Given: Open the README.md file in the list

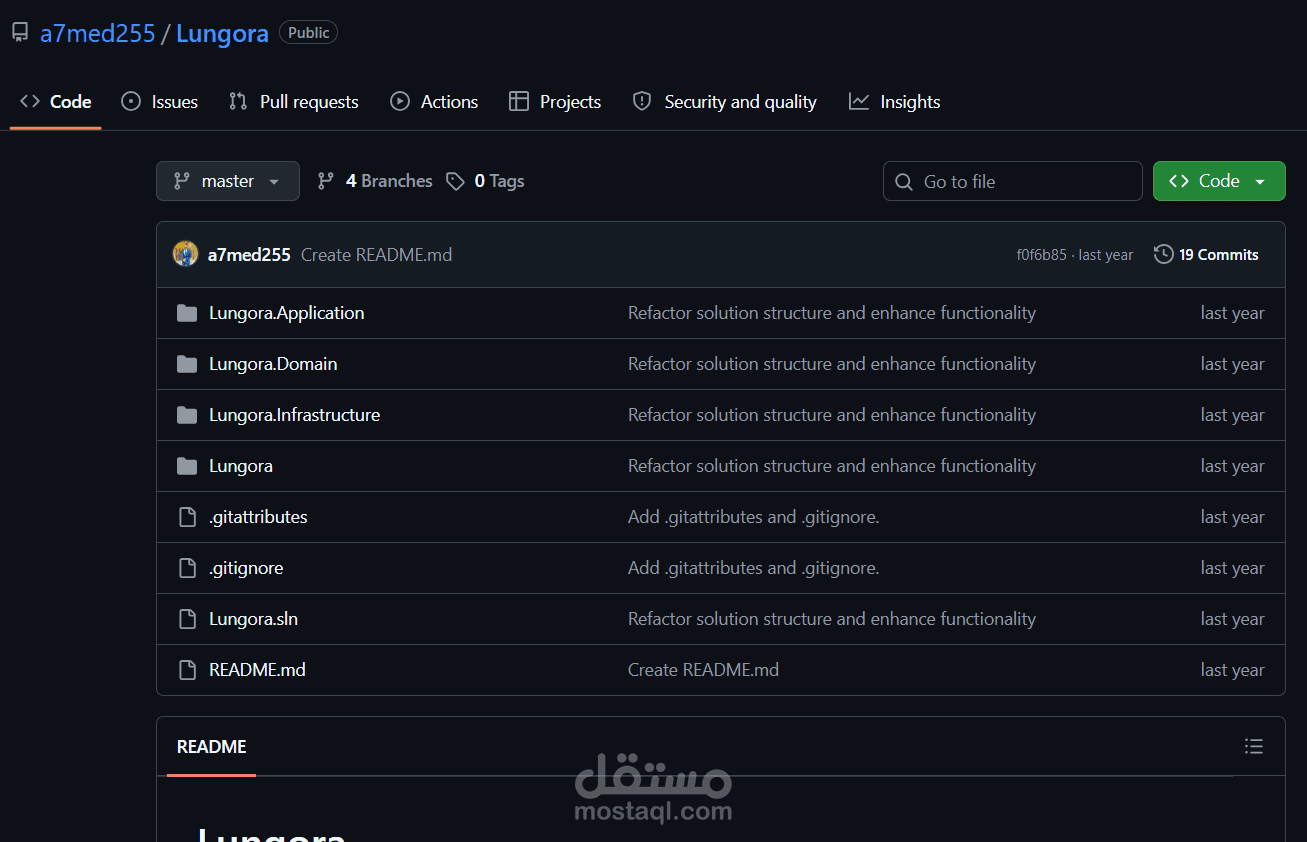Looking at the screenshot, I should tap(257, 670).
